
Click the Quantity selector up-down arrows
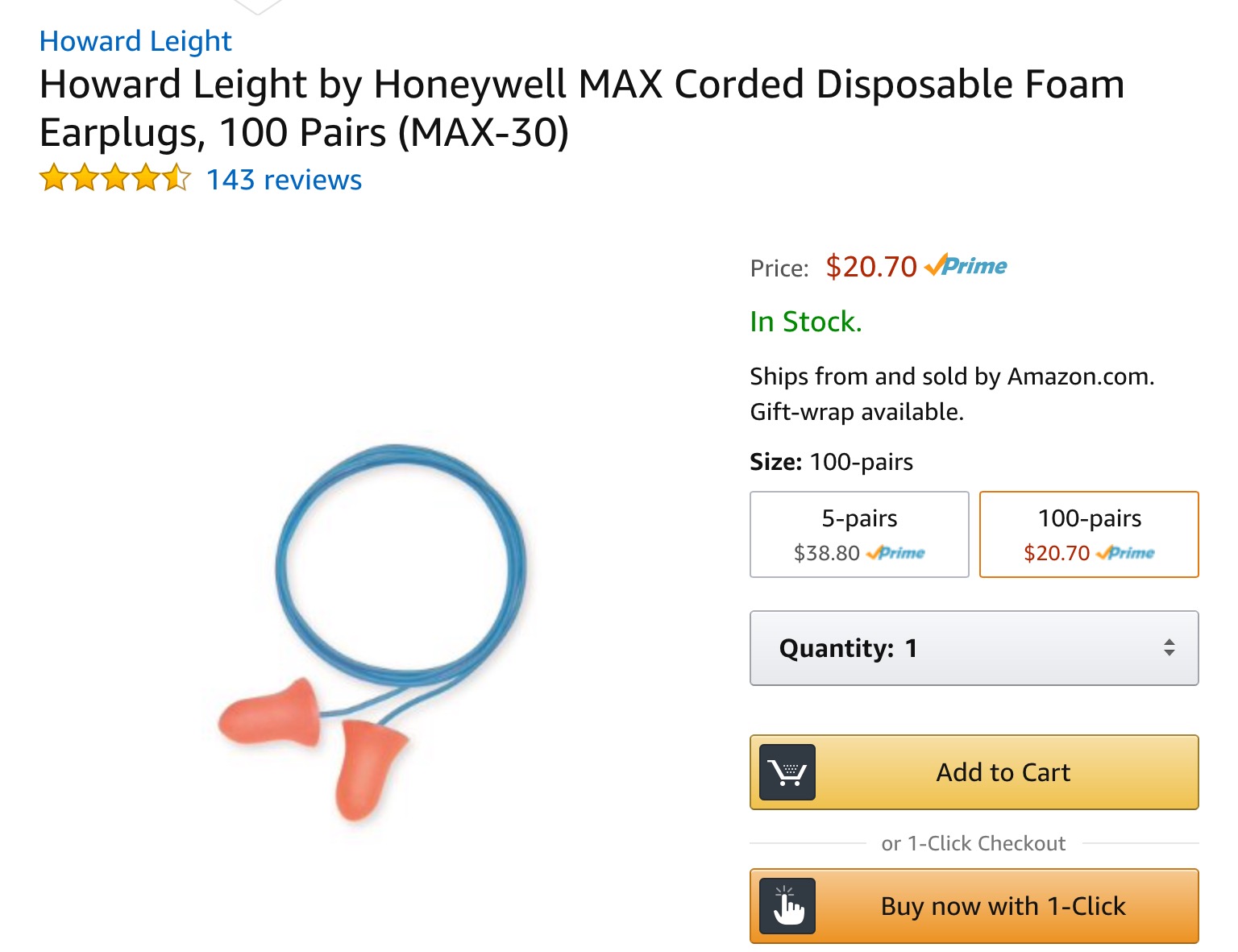tap(1169, 647)
